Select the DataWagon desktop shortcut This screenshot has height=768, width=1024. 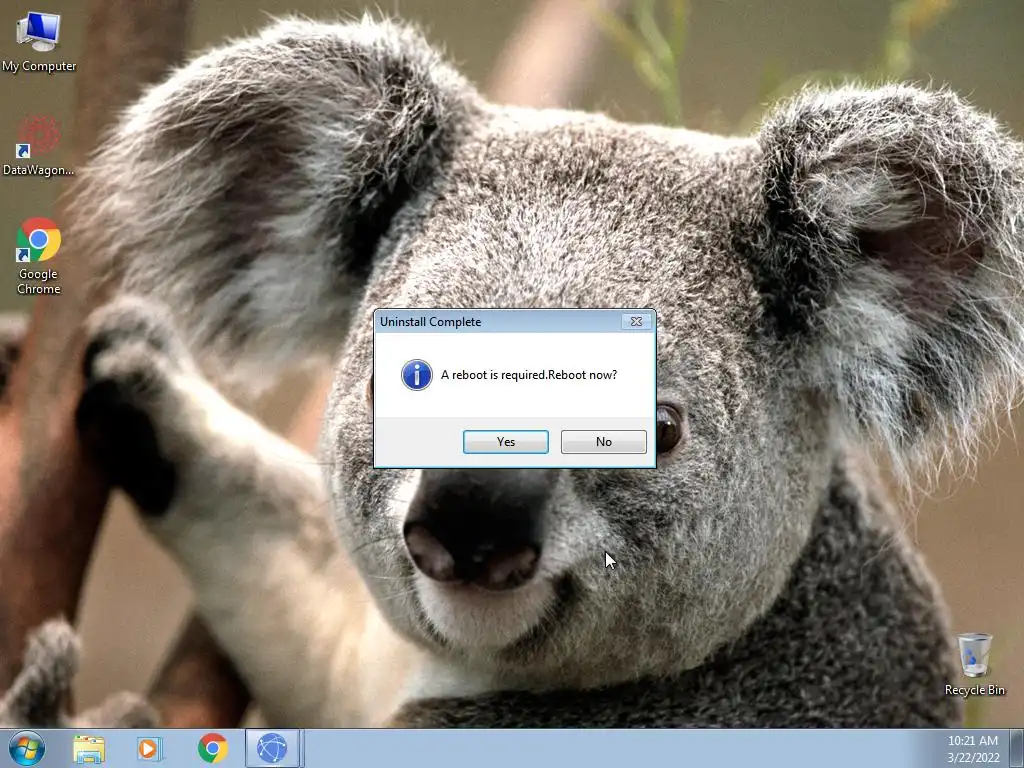click(x=39, y=146)
